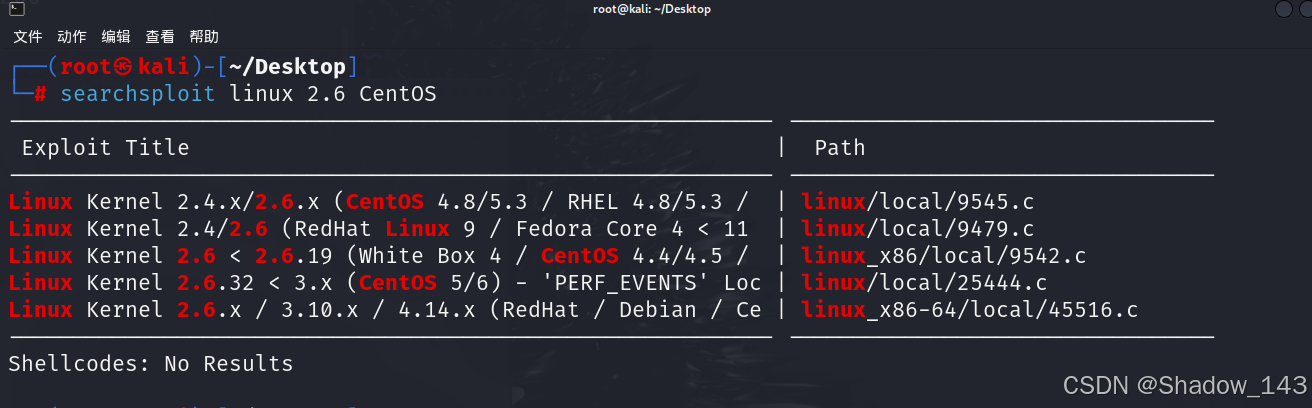Viewport: 1312px width, 408px height.
Task: Click the root㉿kali prompt text
Action: (x=123, y=68)
